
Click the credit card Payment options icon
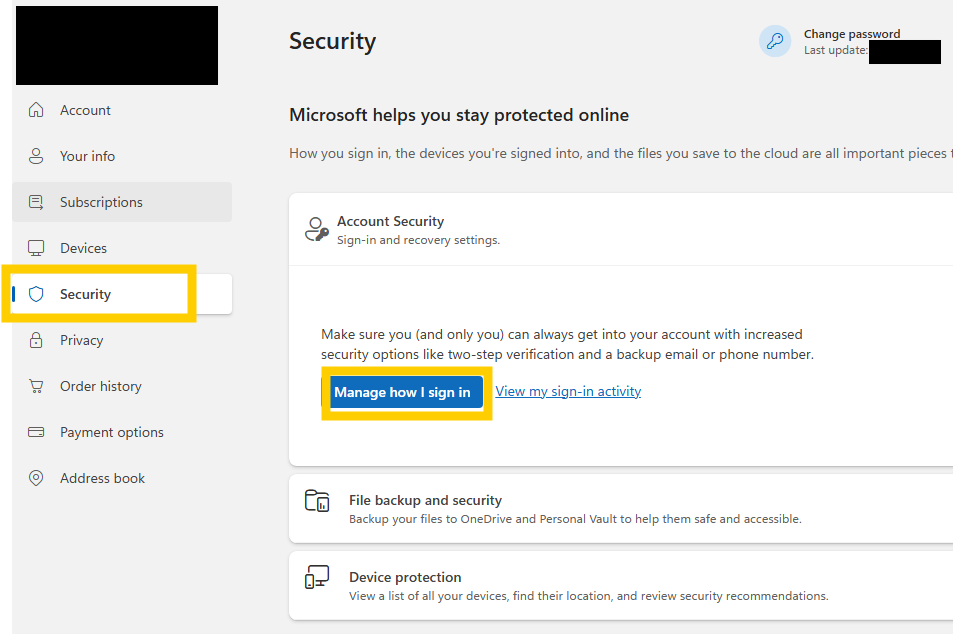click(37, 432)
